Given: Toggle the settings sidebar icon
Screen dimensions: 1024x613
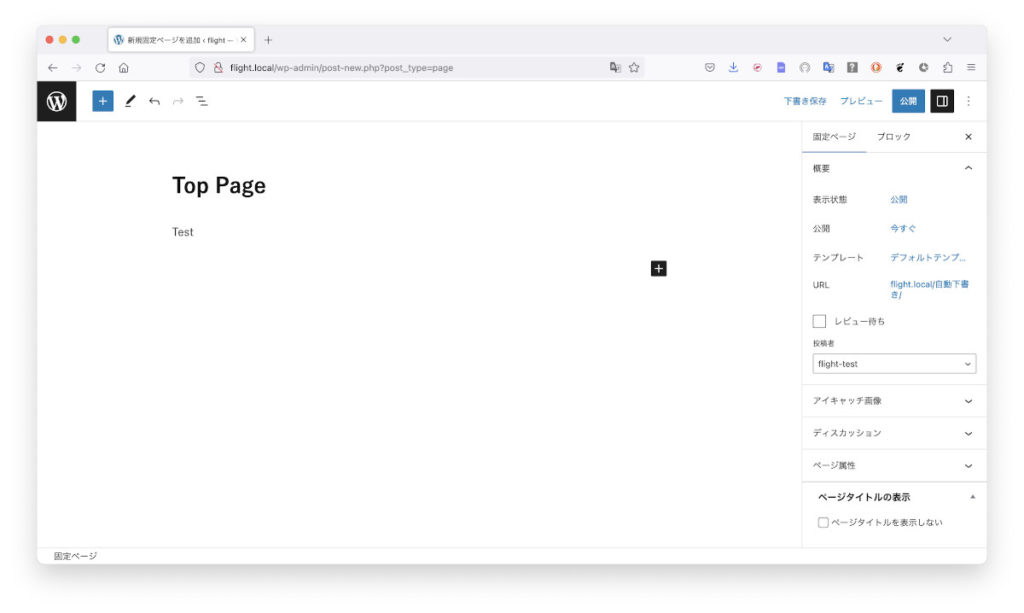Looking at the screenshot, I should tap(942, 101).
